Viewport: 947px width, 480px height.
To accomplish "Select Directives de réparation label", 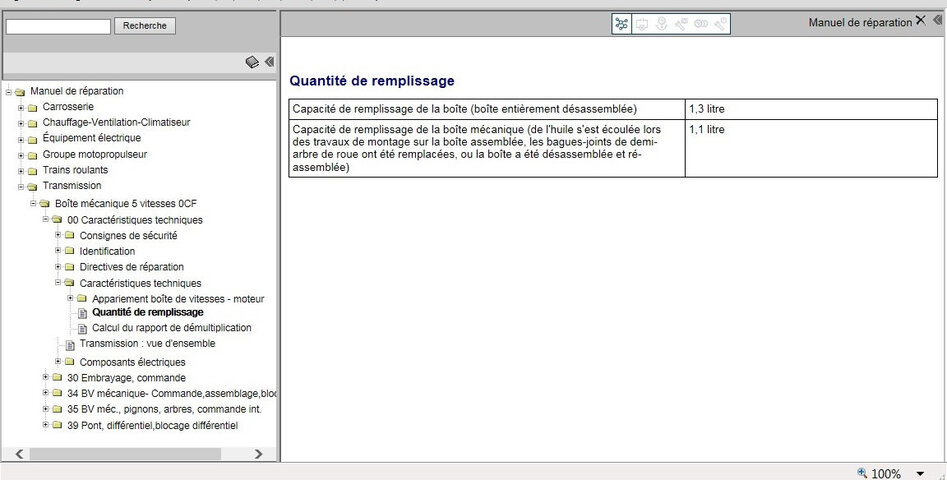I will coord(132,267).
